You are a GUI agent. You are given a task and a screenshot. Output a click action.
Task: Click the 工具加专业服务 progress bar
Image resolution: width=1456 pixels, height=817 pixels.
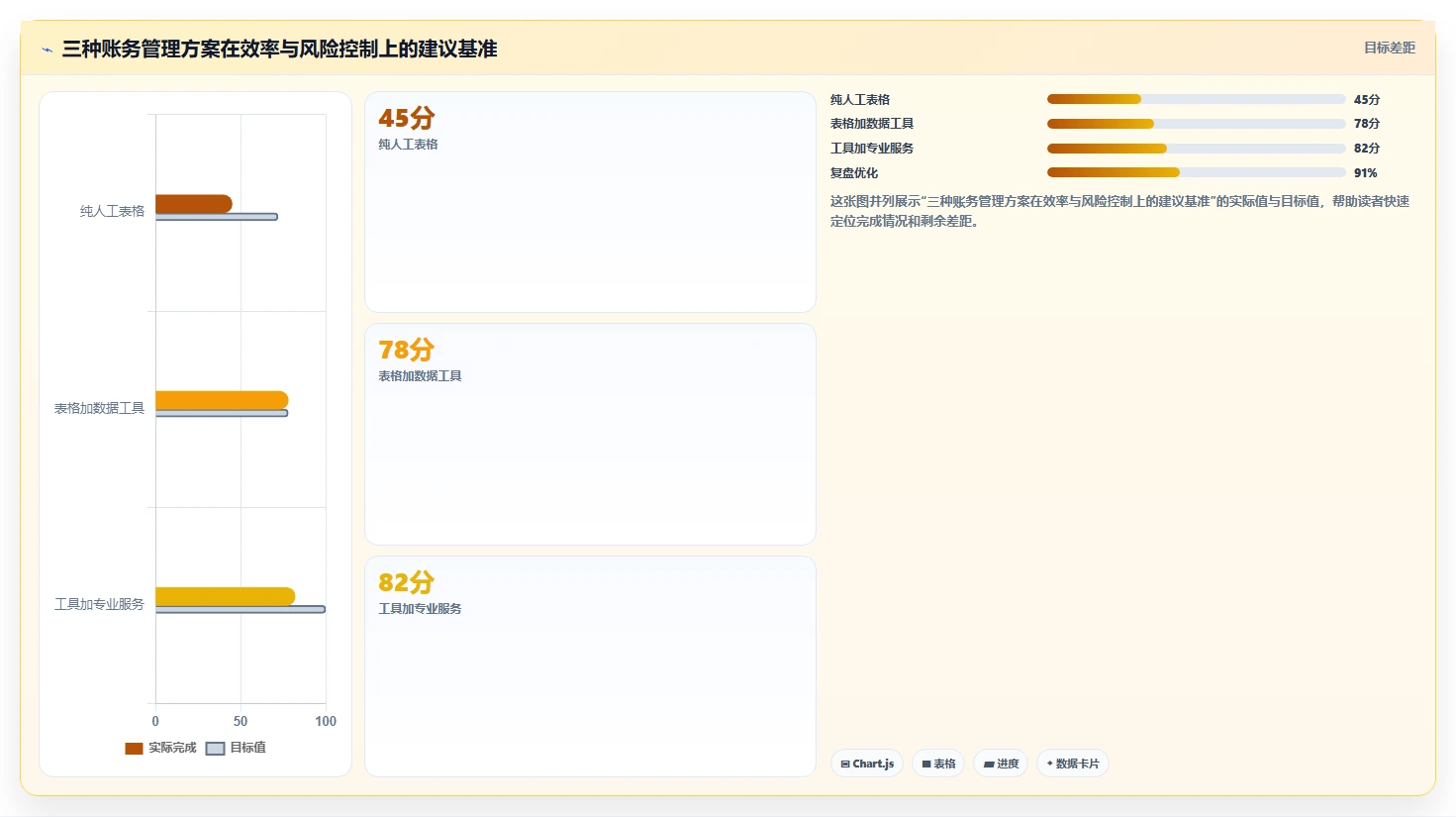pyautogui.click(x=1196, y=149)
